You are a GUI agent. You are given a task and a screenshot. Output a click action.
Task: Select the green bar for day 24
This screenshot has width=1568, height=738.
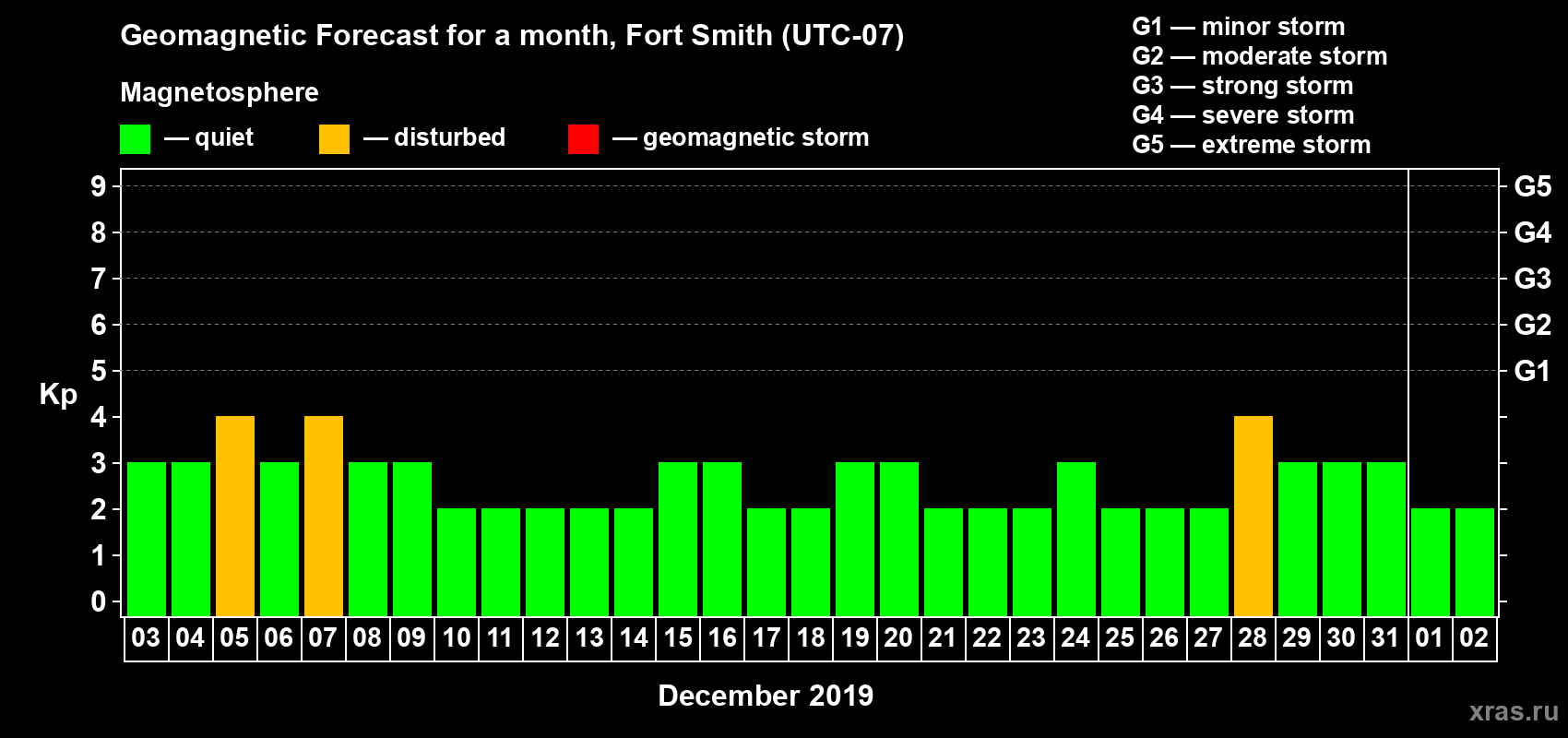(x=1076, y=539)
